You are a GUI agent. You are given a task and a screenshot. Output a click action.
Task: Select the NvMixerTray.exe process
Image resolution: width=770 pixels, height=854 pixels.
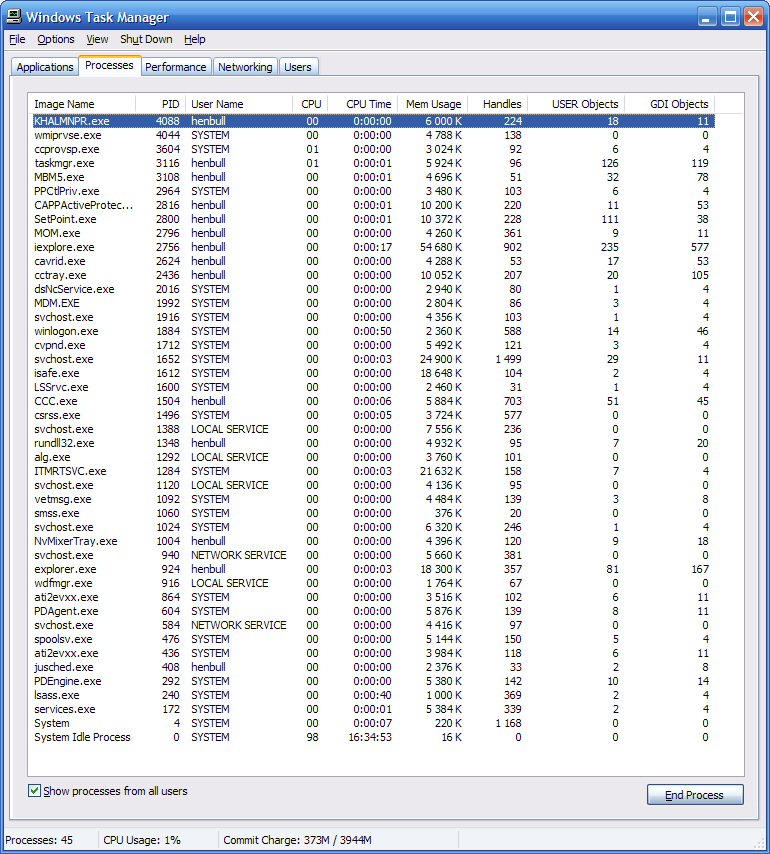point(373,541)
